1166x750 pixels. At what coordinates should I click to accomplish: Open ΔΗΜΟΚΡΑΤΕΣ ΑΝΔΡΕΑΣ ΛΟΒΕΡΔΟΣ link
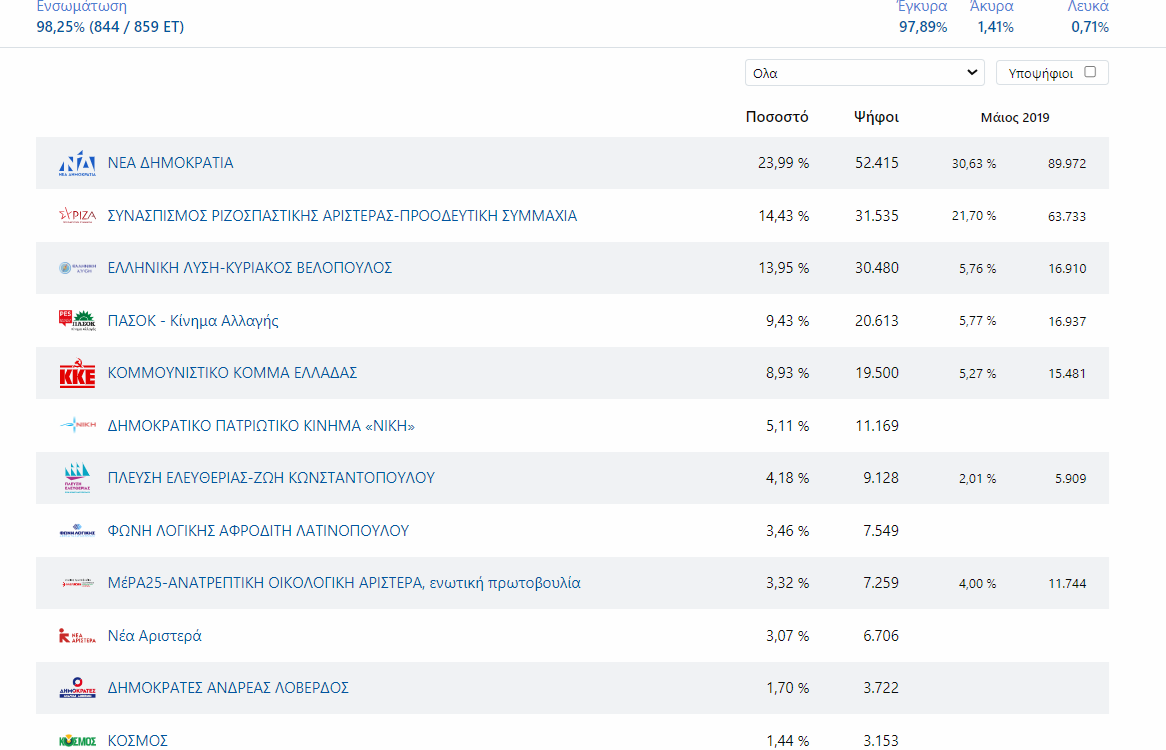(x=228, y=688)
